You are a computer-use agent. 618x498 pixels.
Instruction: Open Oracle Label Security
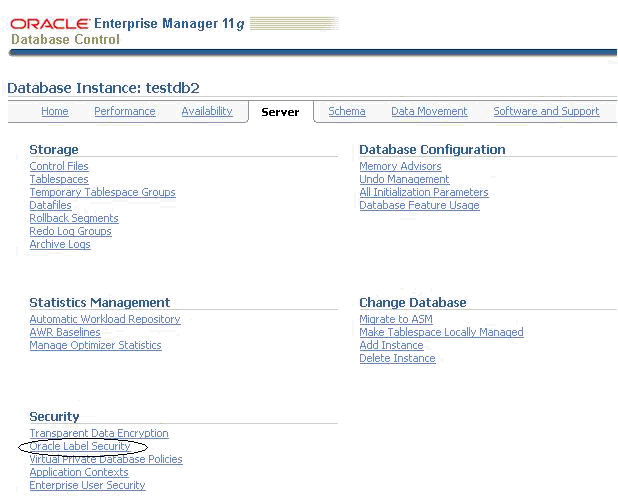[80, 446]
